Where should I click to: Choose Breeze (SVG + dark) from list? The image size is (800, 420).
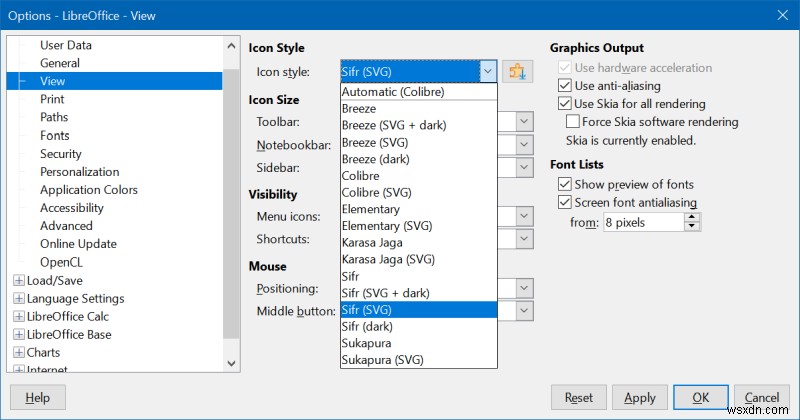point(393,125)
